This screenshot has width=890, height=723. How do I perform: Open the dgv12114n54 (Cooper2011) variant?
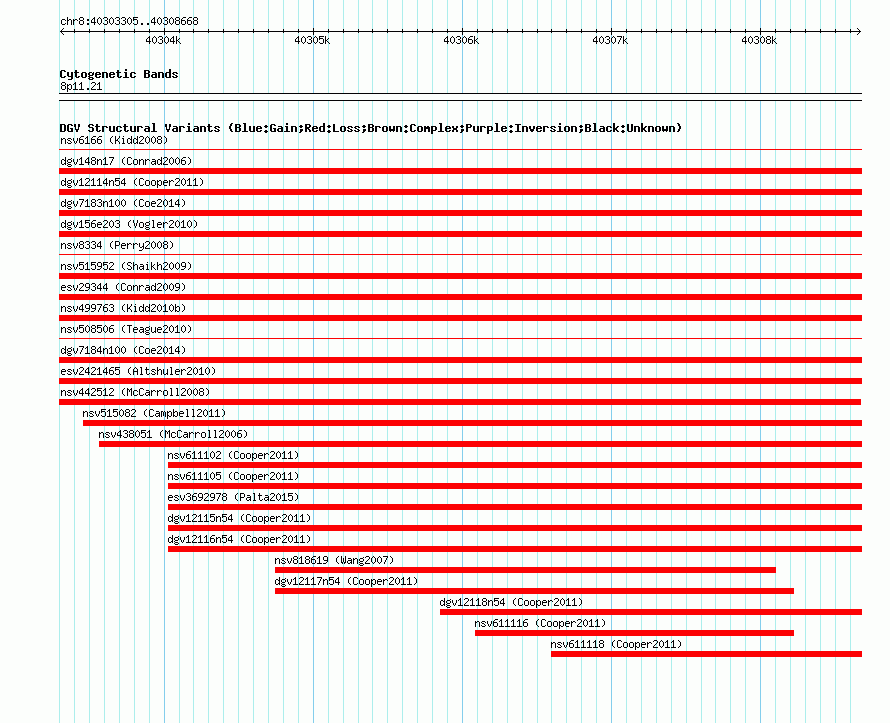tap(132, 182)
